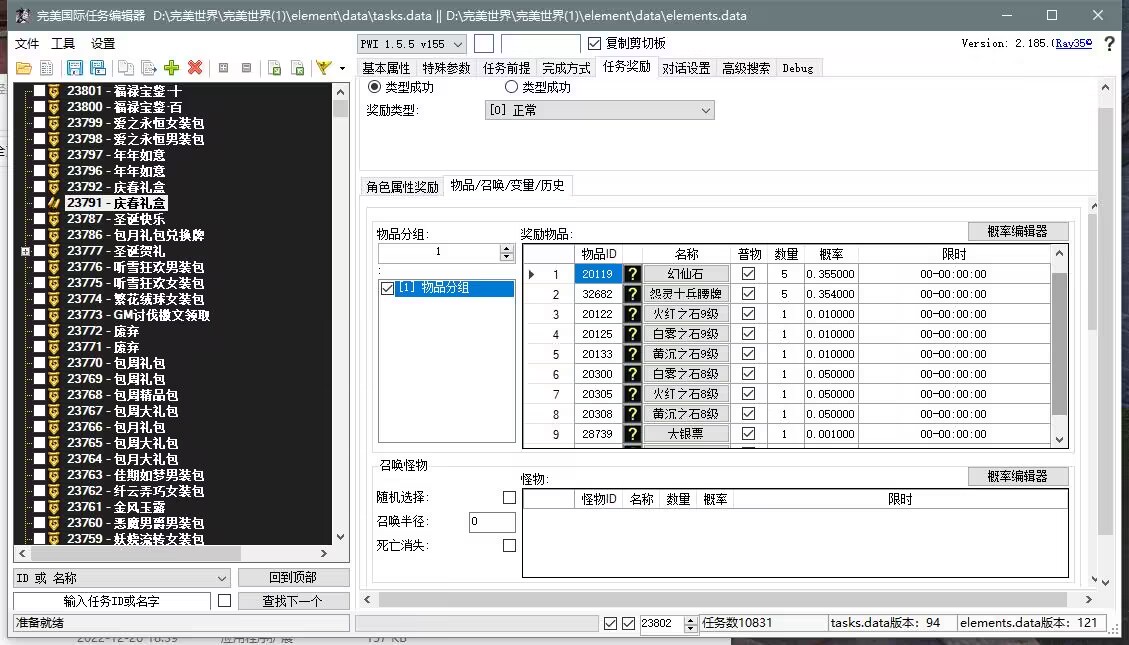
Task: Click the 幻仙石 name button in row 1
Action: point(685,274)
